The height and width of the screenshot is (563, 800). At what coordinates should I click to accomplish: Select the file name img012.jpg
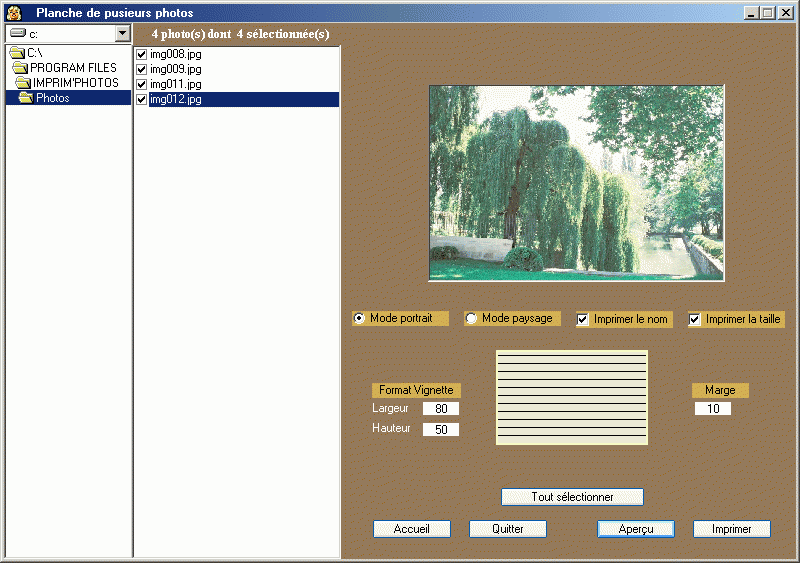(x=176, y=99)
